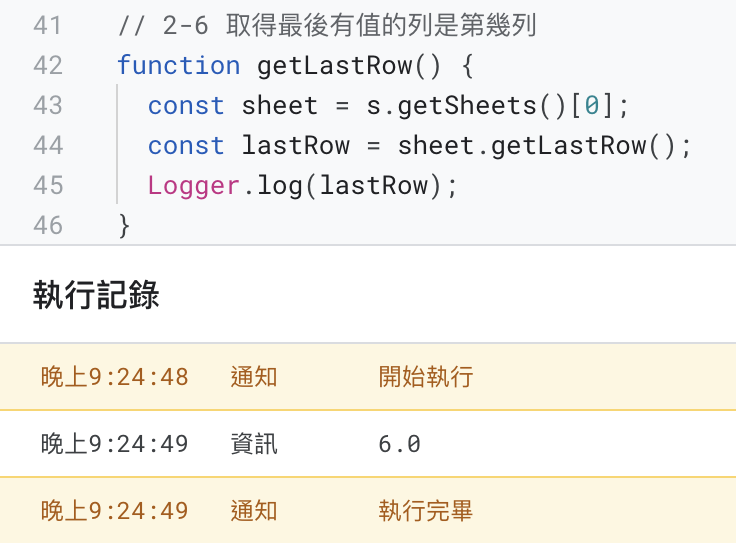Click s.getSheets() call on line 43

(x=466, y=105)
